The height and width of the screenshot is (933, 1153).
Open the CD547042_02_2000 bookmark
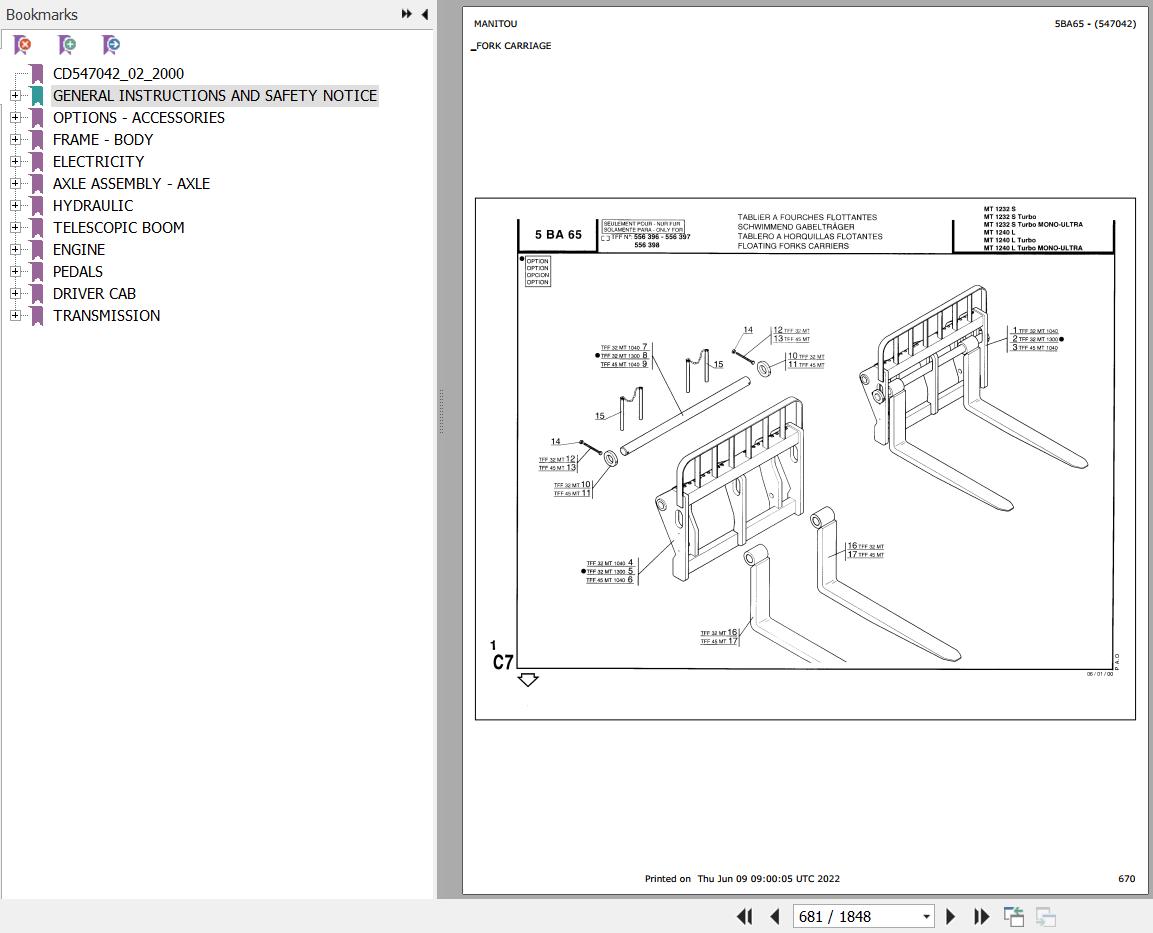click(x=118, y=74)
